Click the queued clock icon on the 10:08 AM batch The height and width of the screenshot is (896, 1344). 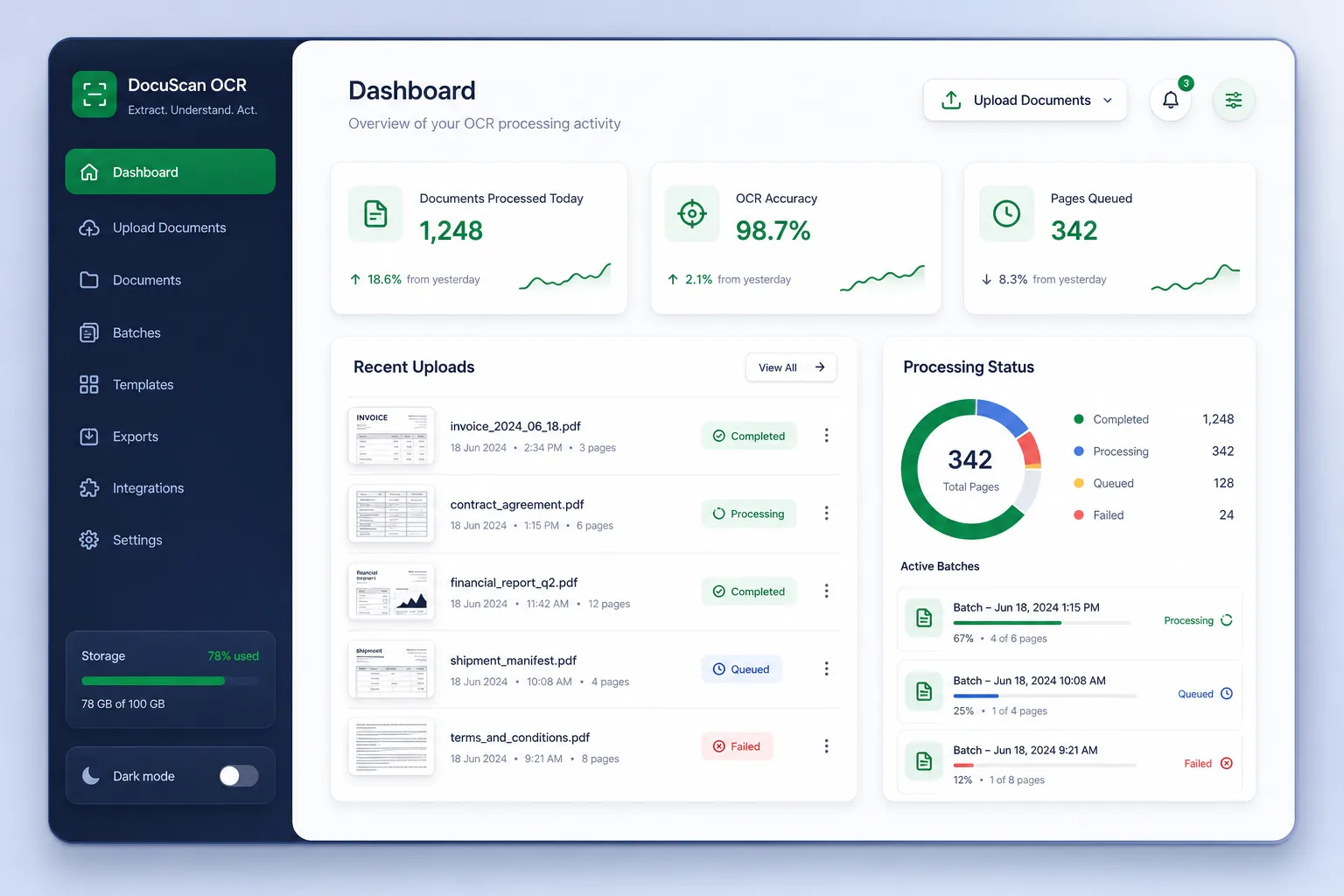click(x=1227, y=694)
